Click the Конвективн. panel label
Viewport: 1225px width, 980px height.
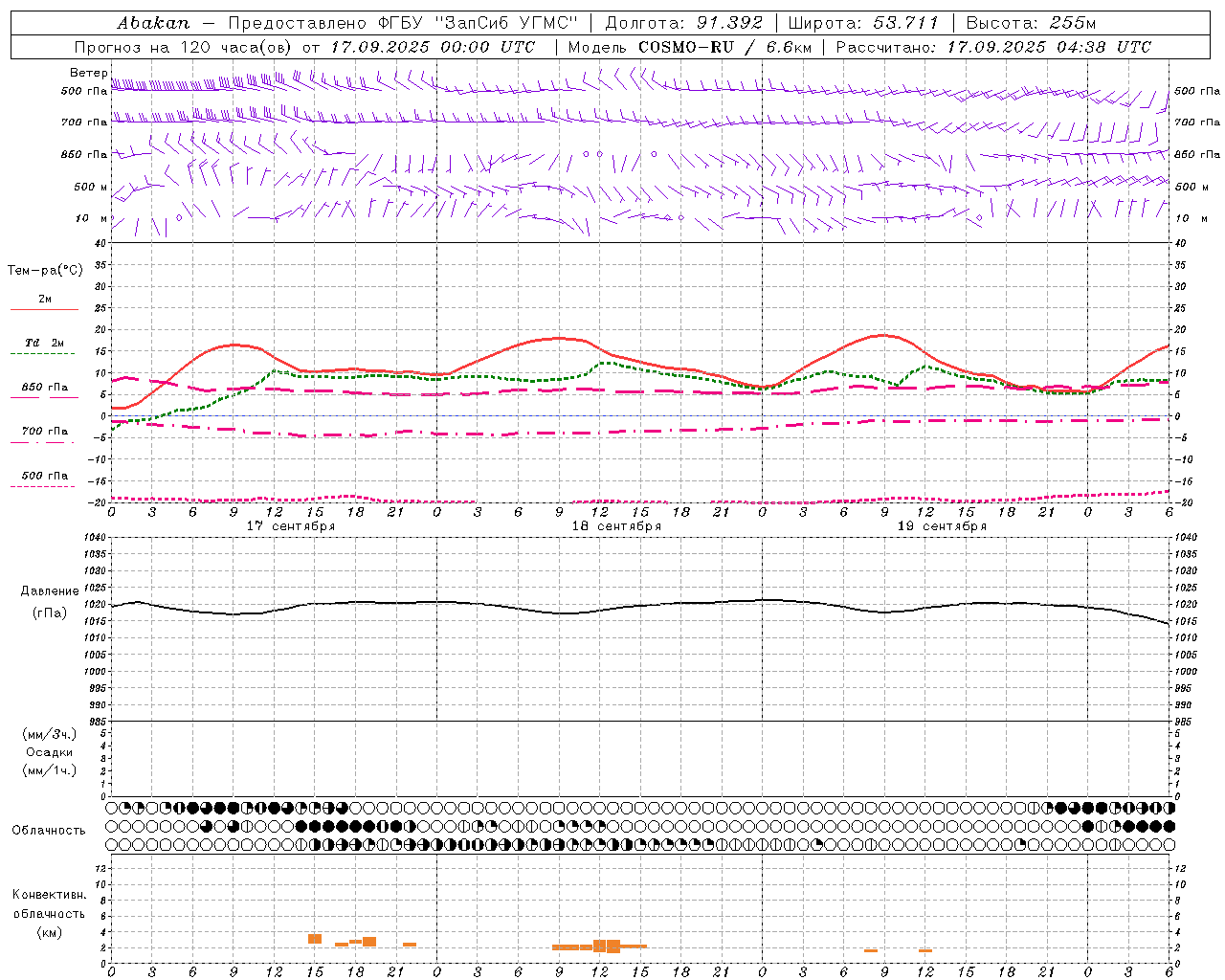coord(50,895)
